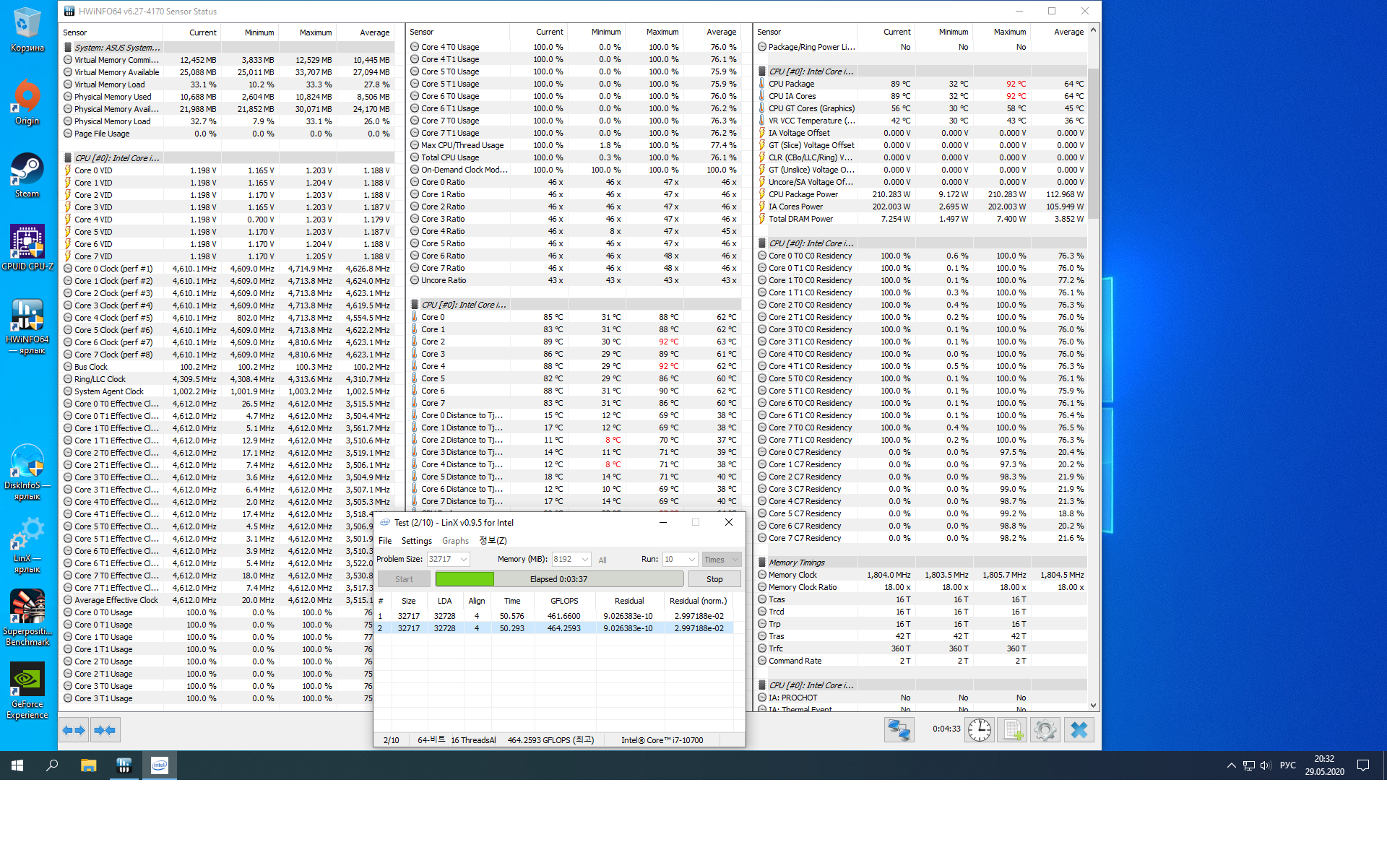
Task: Open the LinX File menu
Action: pyautogui.click(x=385, y=541)
